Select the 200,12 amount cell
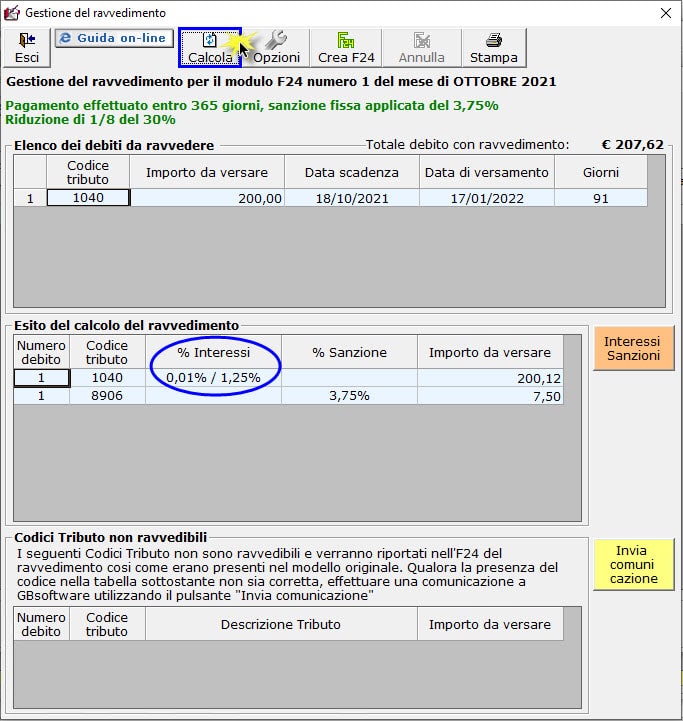The image size is (683, 721). [490, 378]
